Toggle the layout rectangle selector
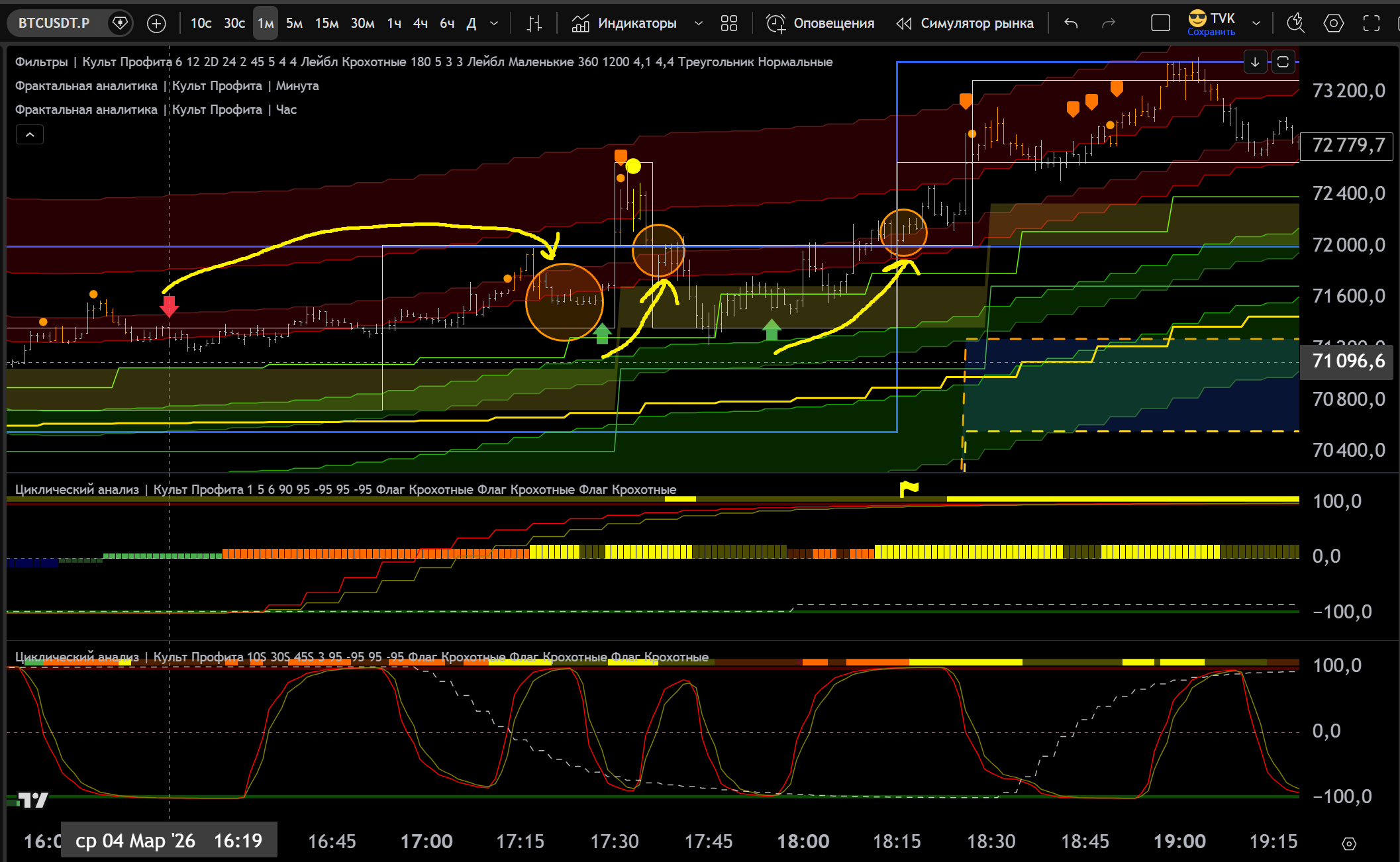 (1160, 24)
